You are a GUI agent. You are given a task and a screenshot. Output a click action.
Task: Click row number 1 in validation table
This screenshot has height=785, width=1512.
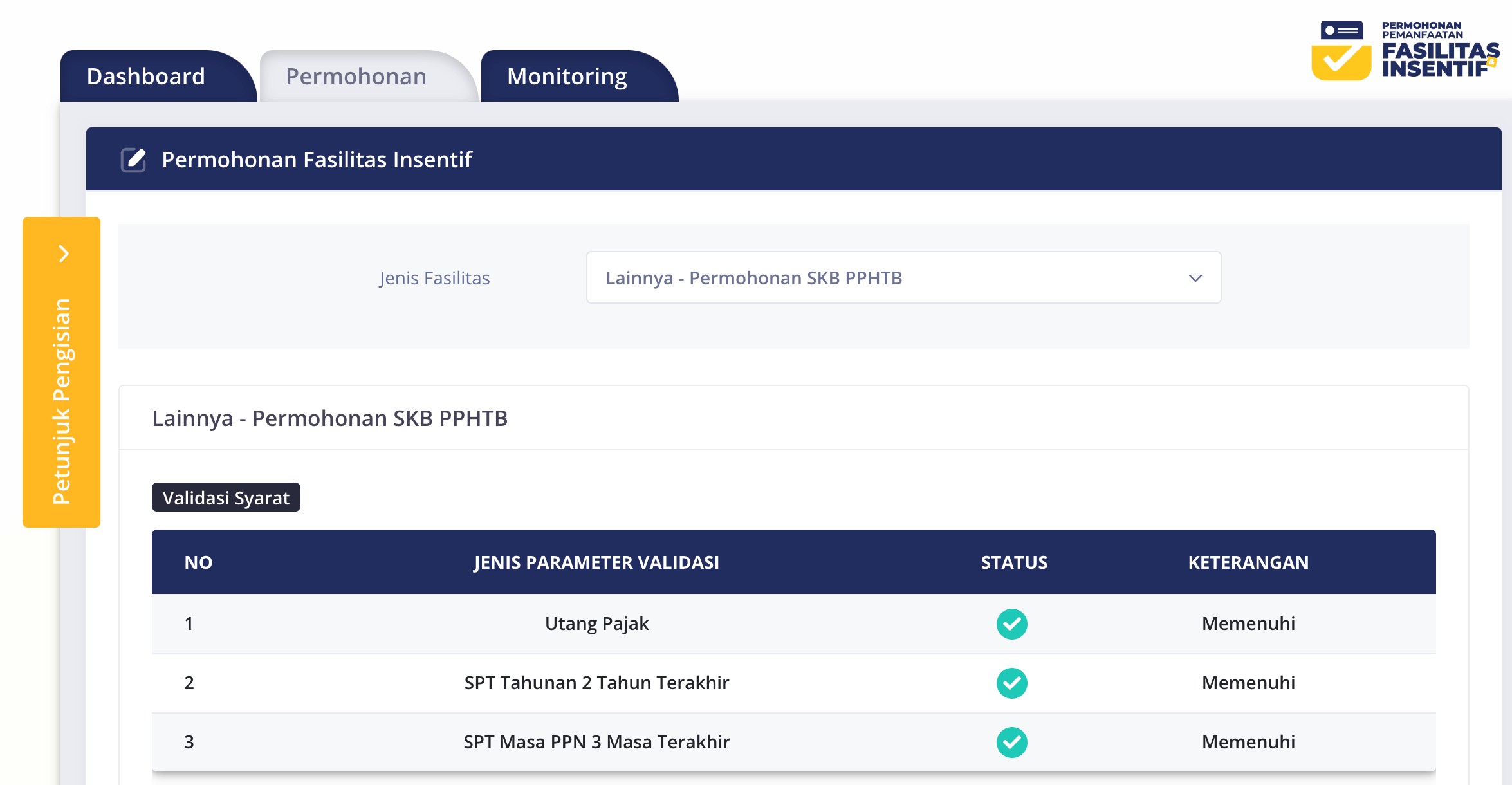[x=189, y=623]
